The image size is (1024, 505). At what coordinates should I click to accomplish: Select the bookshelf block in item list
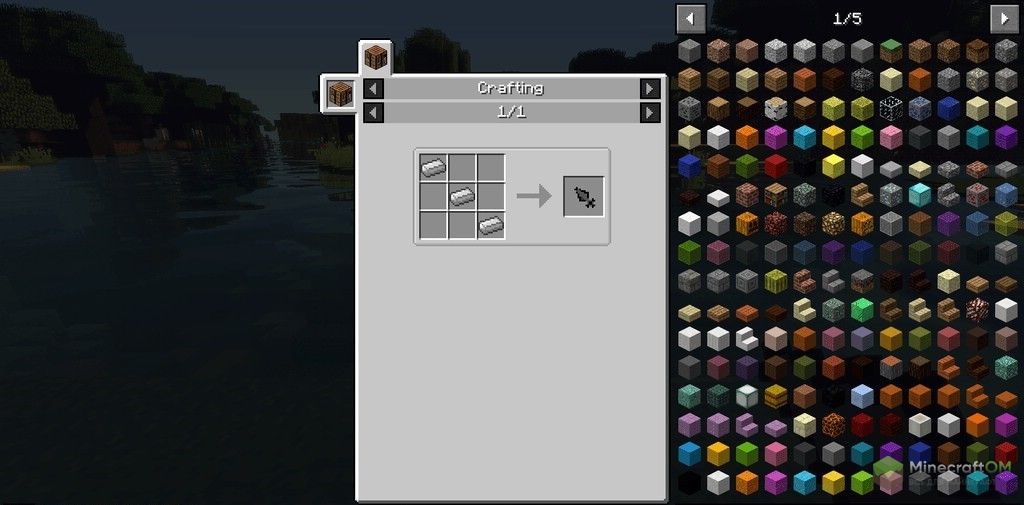click(775, 194)
